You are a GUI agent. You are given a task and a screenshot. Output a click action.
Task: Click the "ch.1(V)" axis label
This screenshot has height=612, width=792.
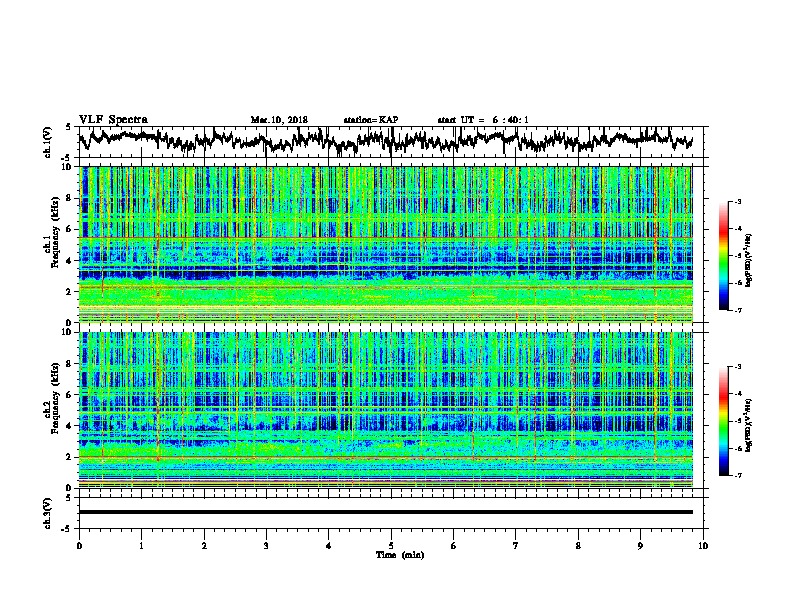click(48, 142)
